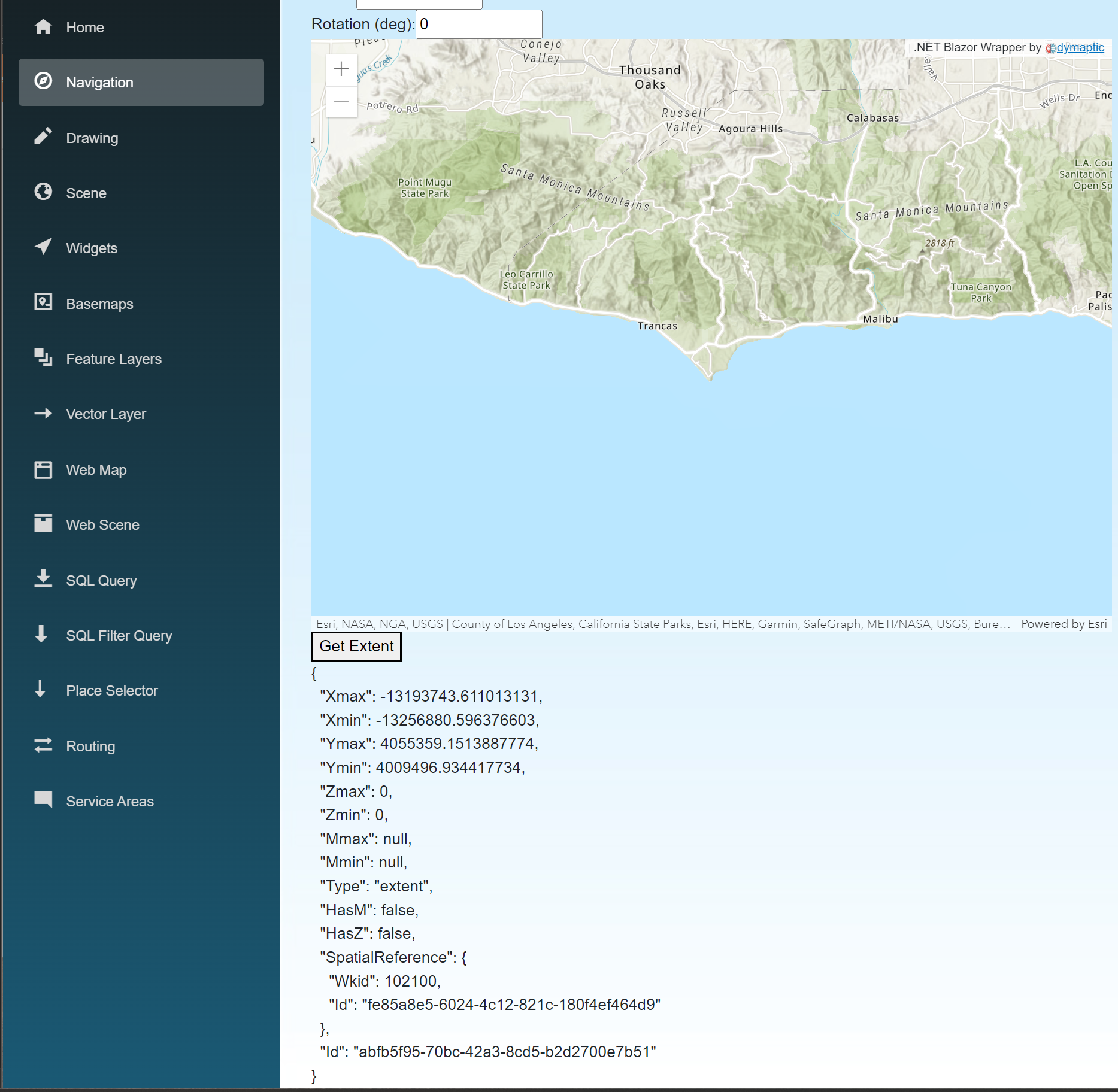This screenshot has height=1092, width=1118.
Task: Select the Routing arrows icon
Action: coord(43,745)
